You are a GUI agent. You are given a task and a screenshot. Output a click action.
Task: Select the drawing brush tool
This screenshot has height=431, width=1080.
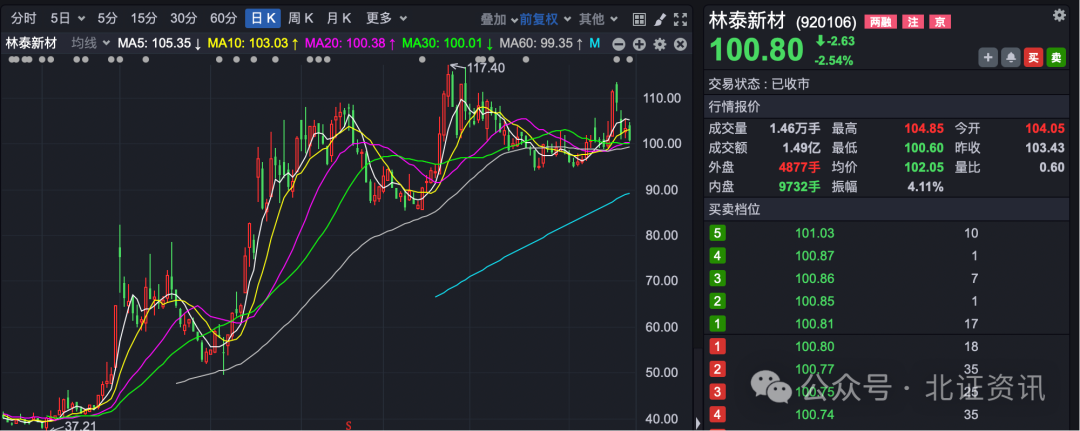(659, 19)
